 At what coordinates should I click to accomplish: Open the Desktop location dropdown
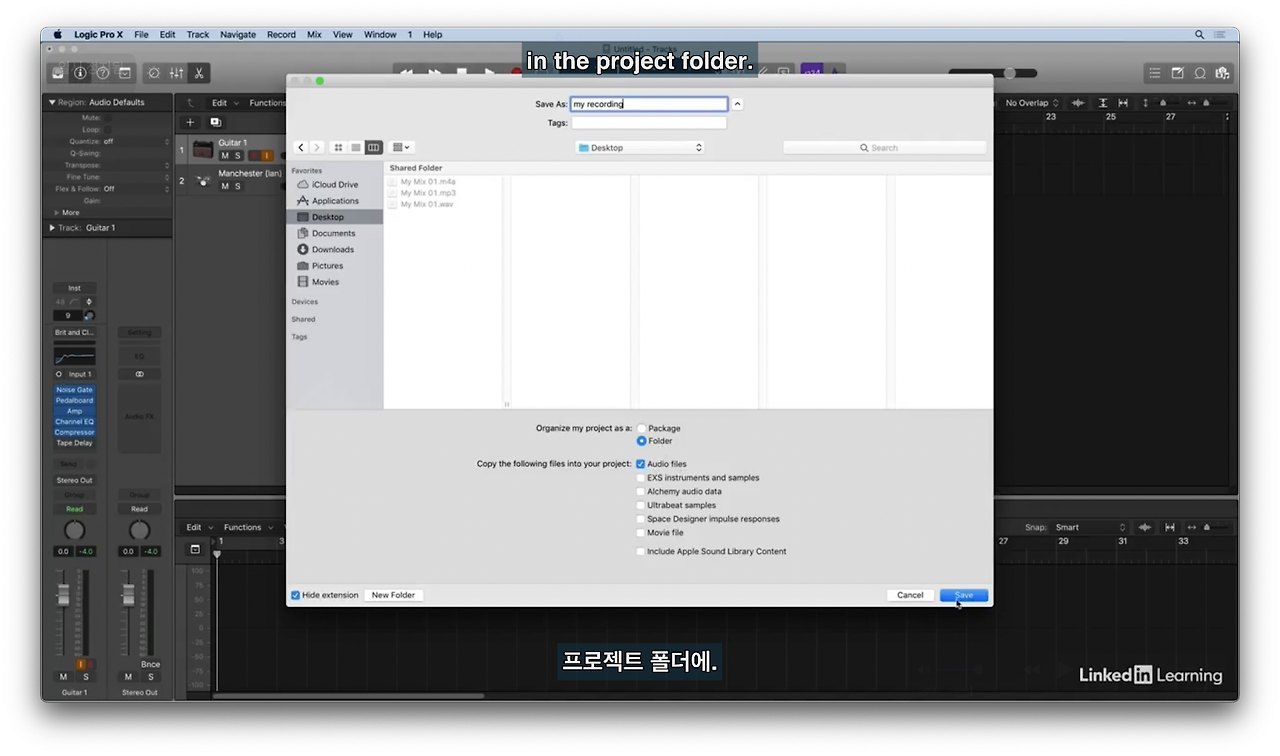[640, 147]
